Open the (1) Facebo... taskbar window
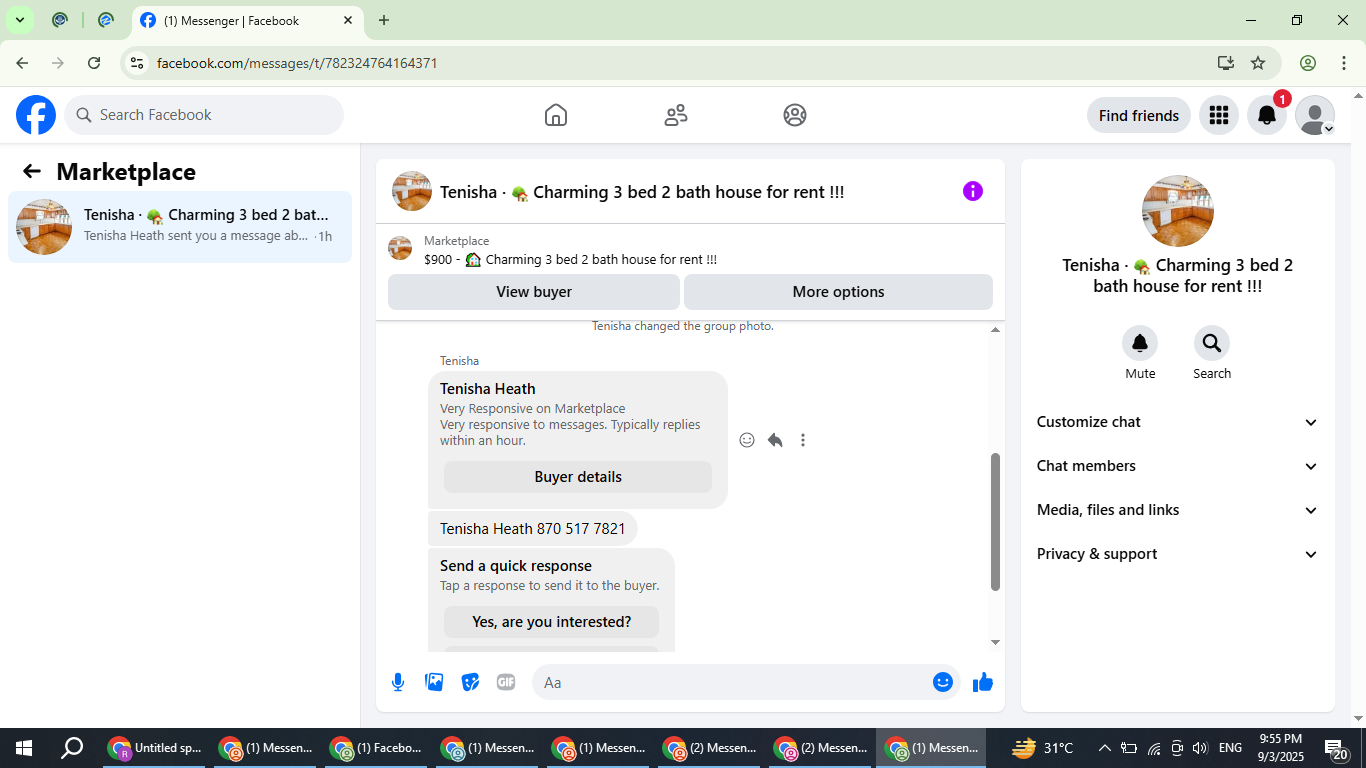The image size is (1366, 768). pos(378,748)
